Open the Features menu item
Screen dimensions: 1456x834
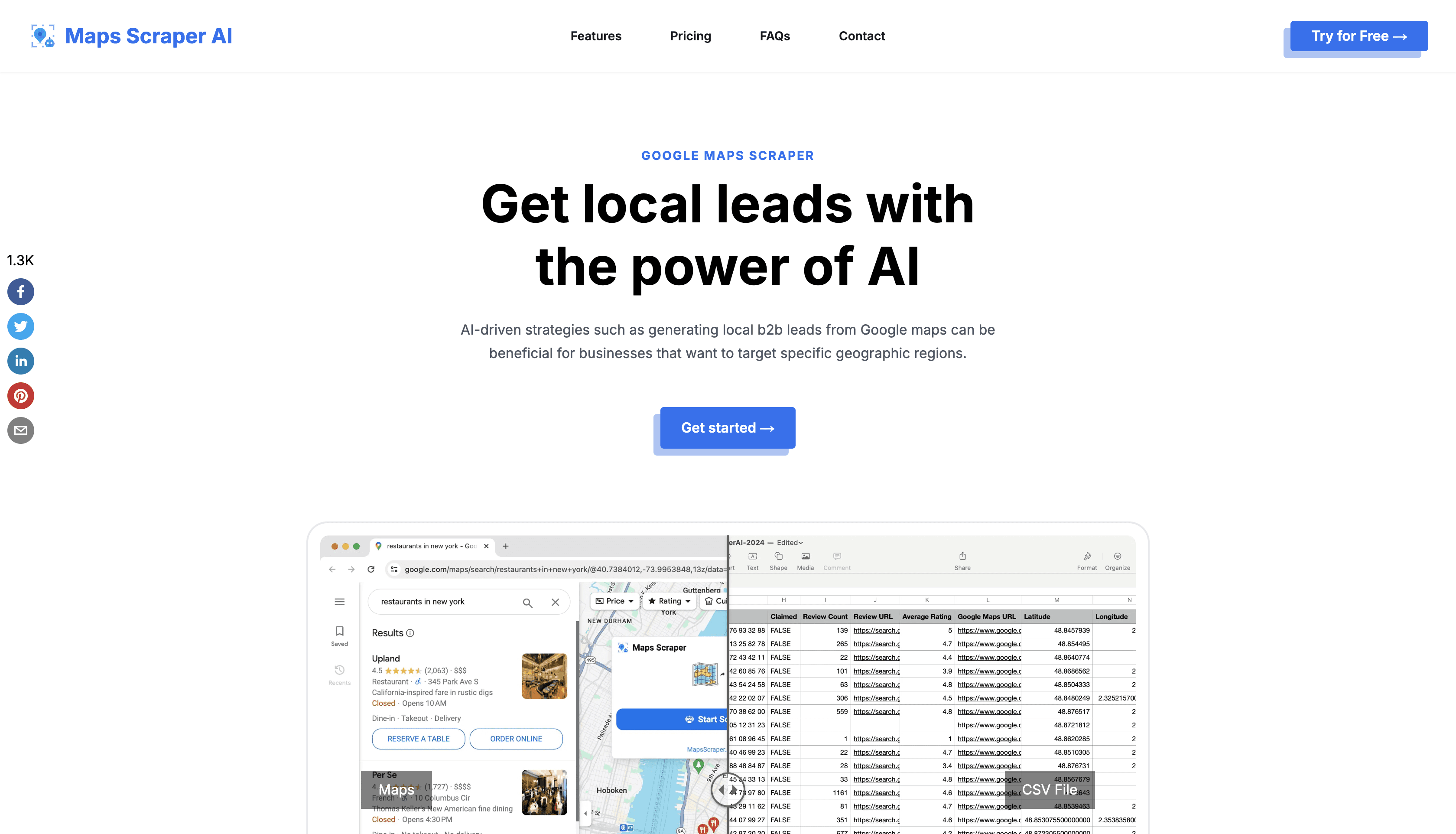(595, 36)
